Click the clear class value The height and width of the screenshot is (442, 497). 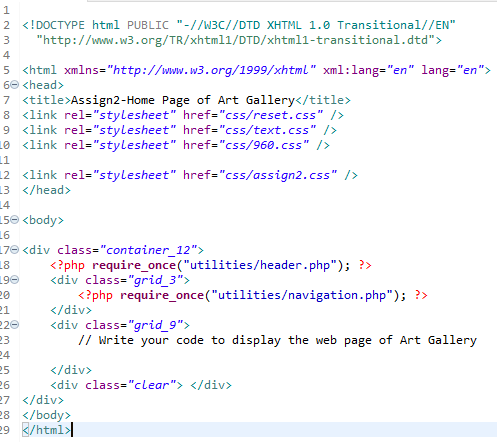coord(152,385)
